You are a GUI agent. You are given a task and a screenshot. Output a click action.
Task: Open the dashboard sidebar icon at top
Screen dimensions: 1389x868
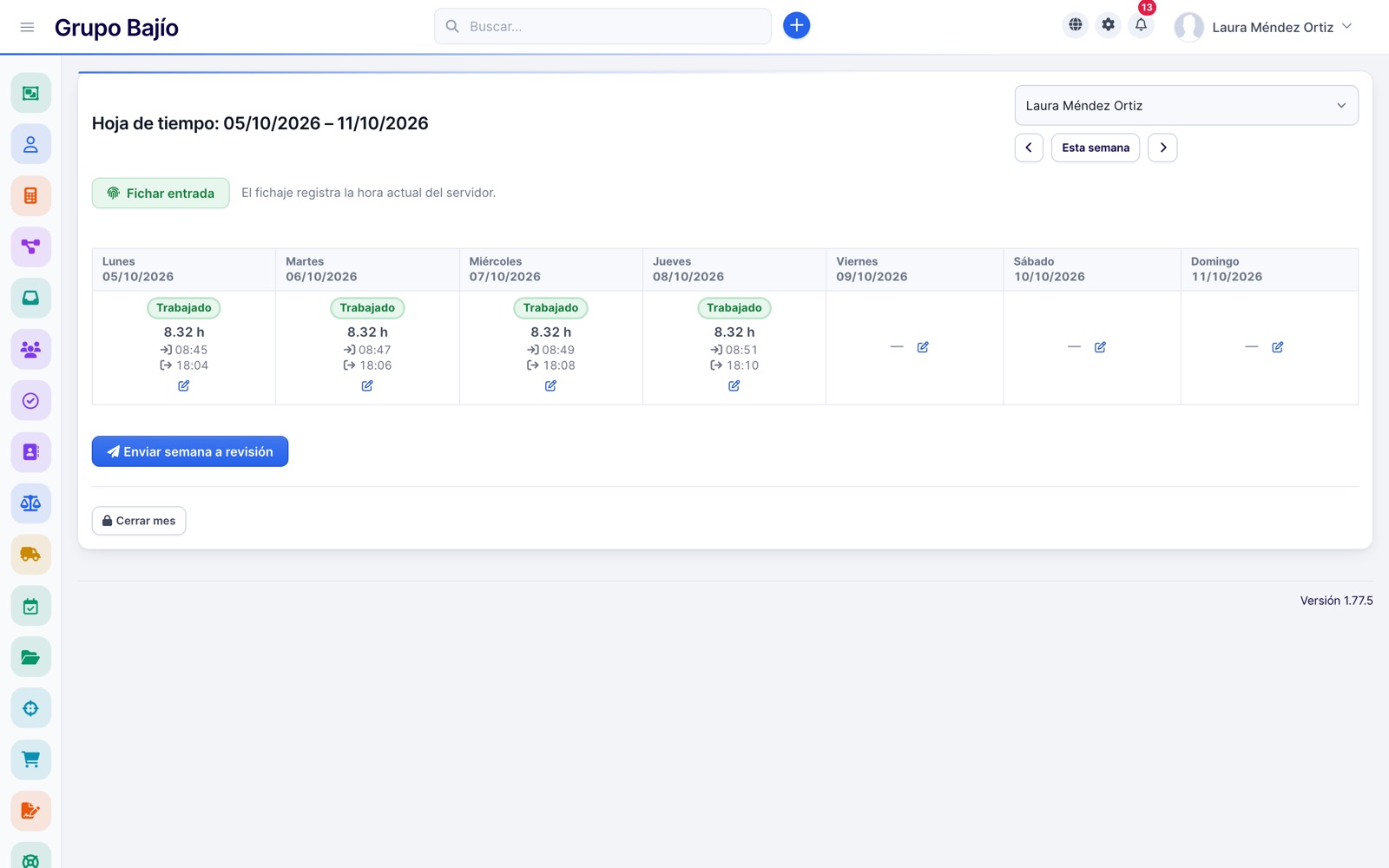30,93
